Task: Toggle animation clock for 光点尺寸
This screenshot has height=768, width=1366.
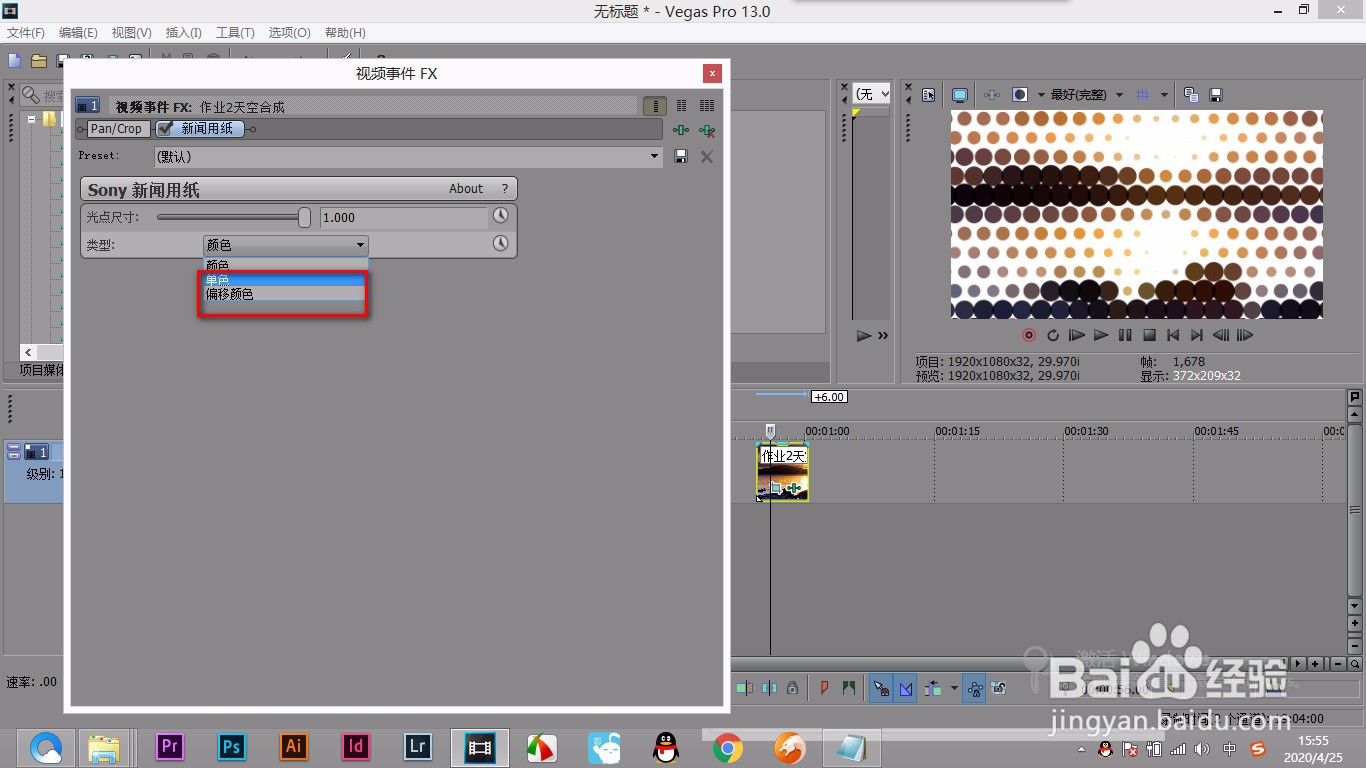Action: [500, 216]
